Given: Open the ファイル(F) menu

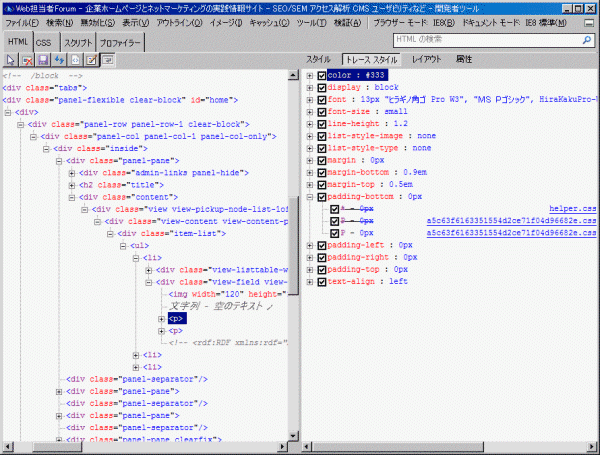Looking at the screenshot, I should click(22, 23).
